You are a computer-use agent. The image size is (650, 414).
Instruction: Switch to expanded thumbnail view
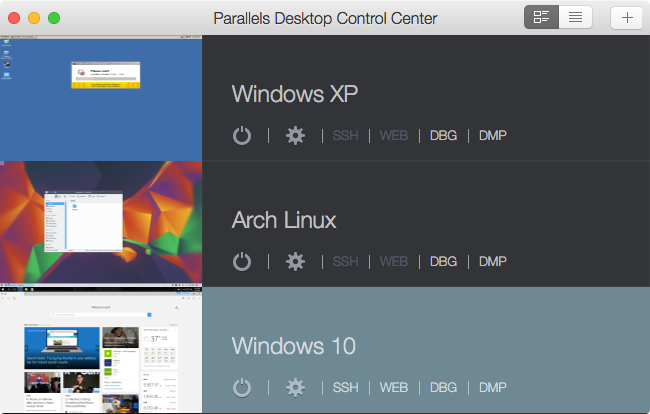coord(541,17)
